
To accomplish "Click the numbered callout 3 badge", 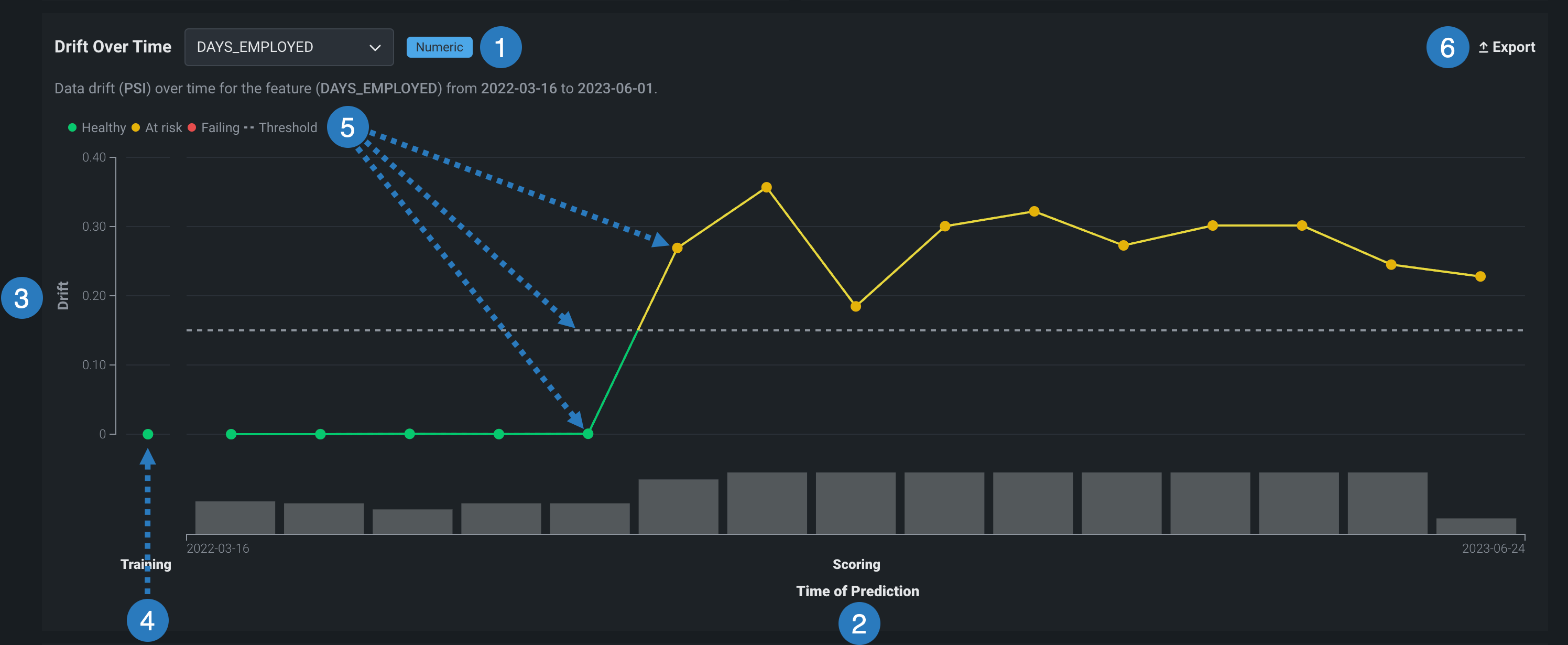I will [22, 298].
